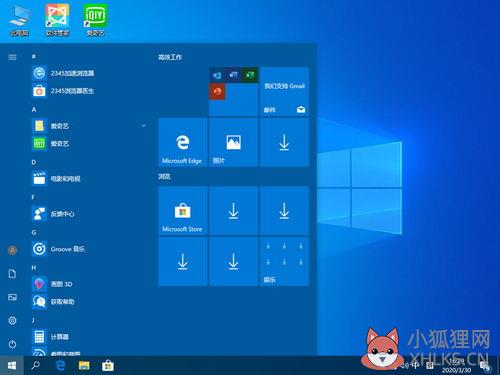This screenshot has width=500, height=375.
Task: Launch Word from Office tile group
Action: pos(233,76)
